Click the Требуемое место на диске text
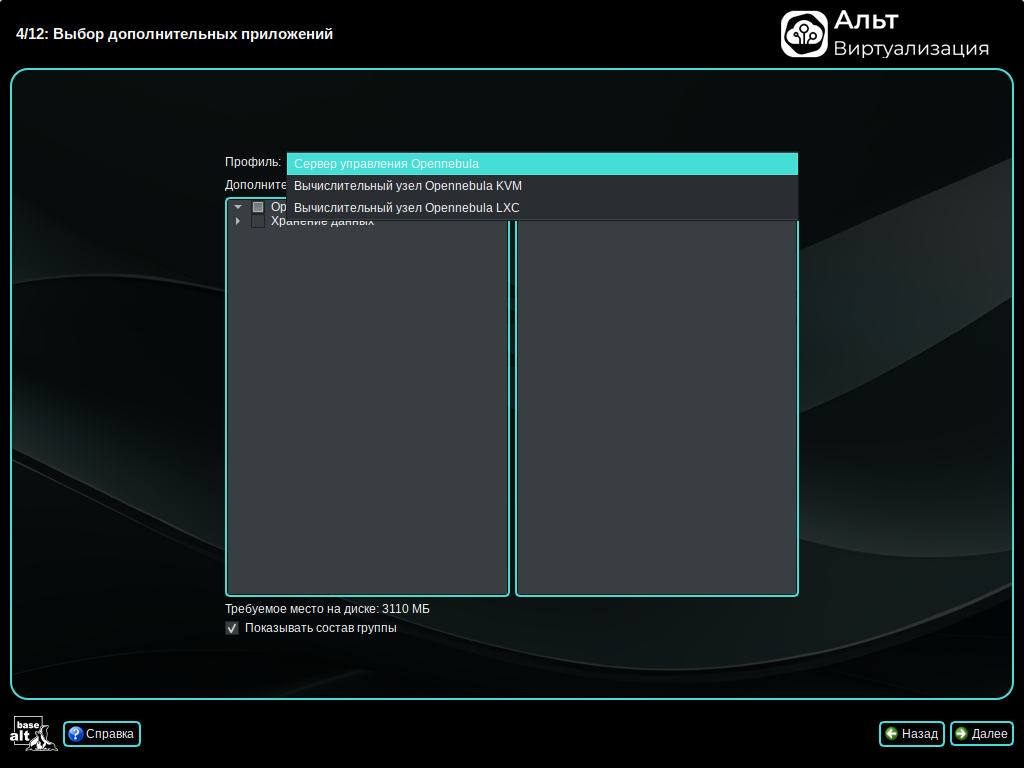 pyautogui.click(x=327, y=609)
